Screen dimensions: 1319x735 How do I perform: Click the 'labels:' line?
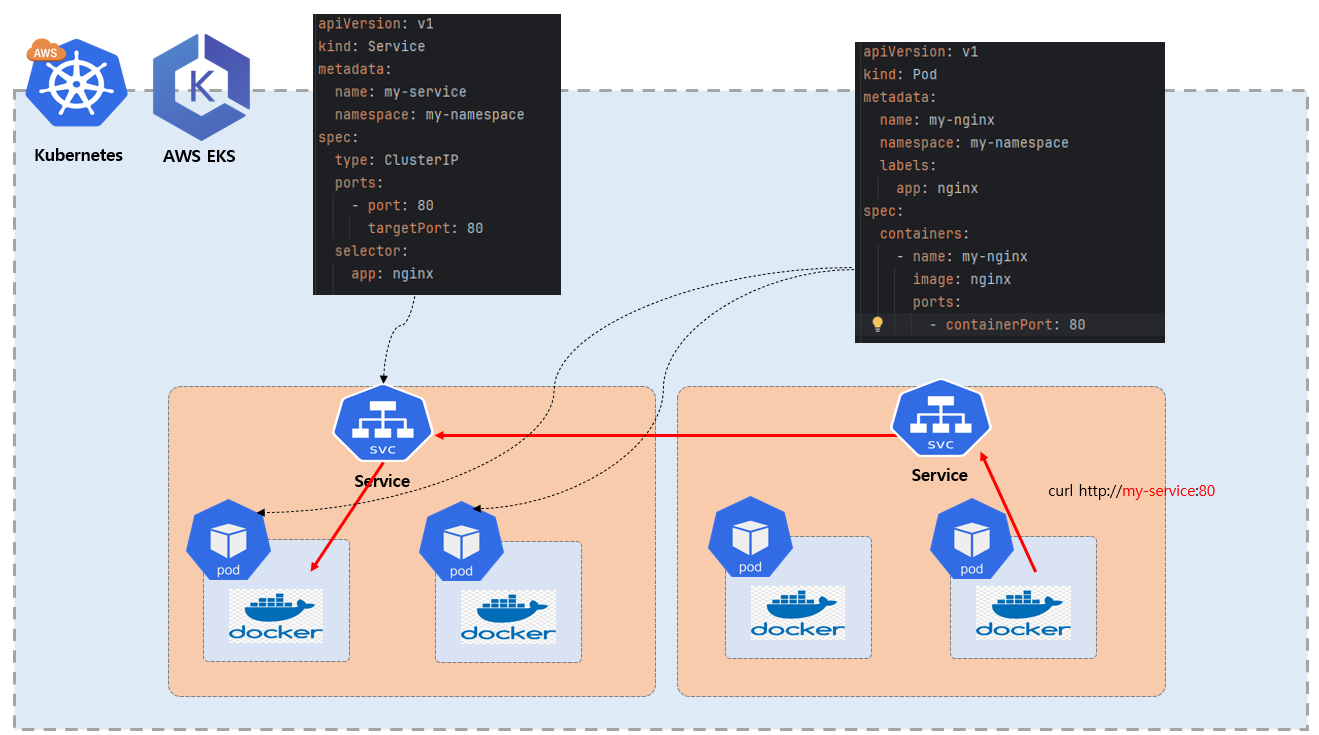909,165
